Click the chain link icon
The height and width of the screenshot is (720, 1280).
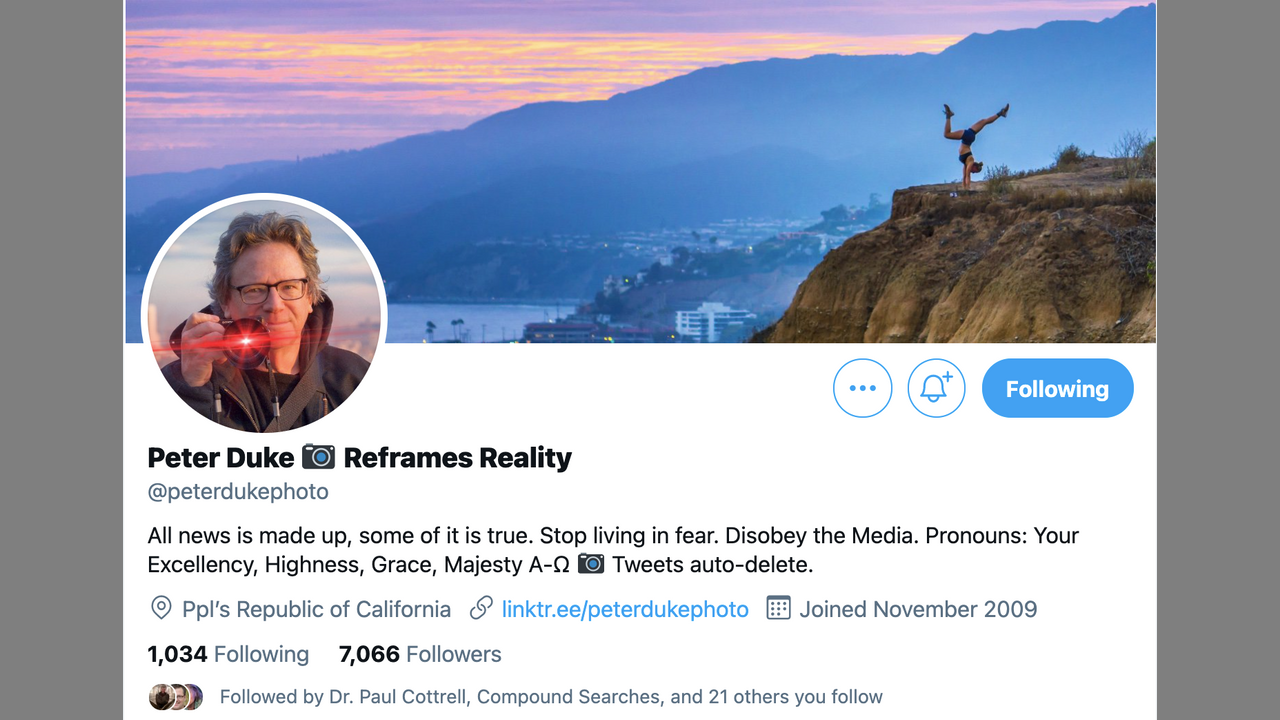(x=481, y=608)
